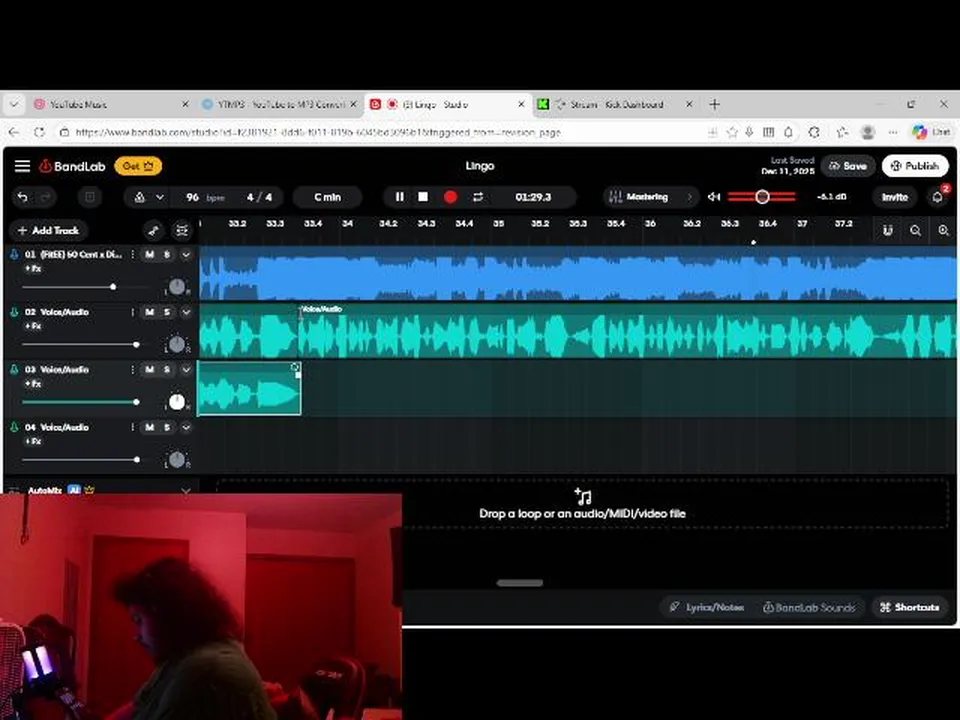Stop playback with the square button
This screenshot has height=720, width=960.
[x=422, y=197]
